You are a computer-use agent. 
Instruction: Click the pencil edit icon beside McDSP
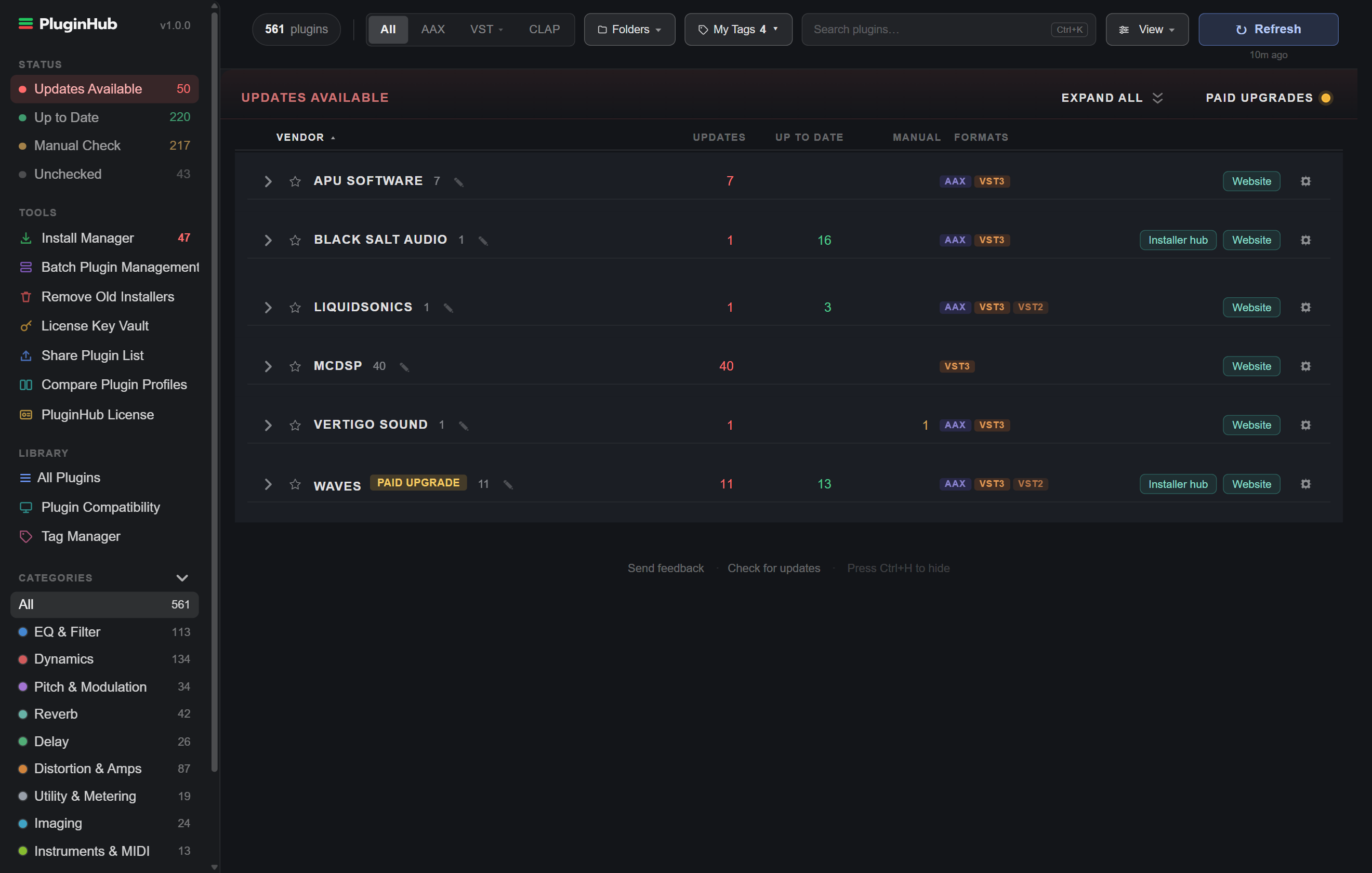click(x=404, y=366)
